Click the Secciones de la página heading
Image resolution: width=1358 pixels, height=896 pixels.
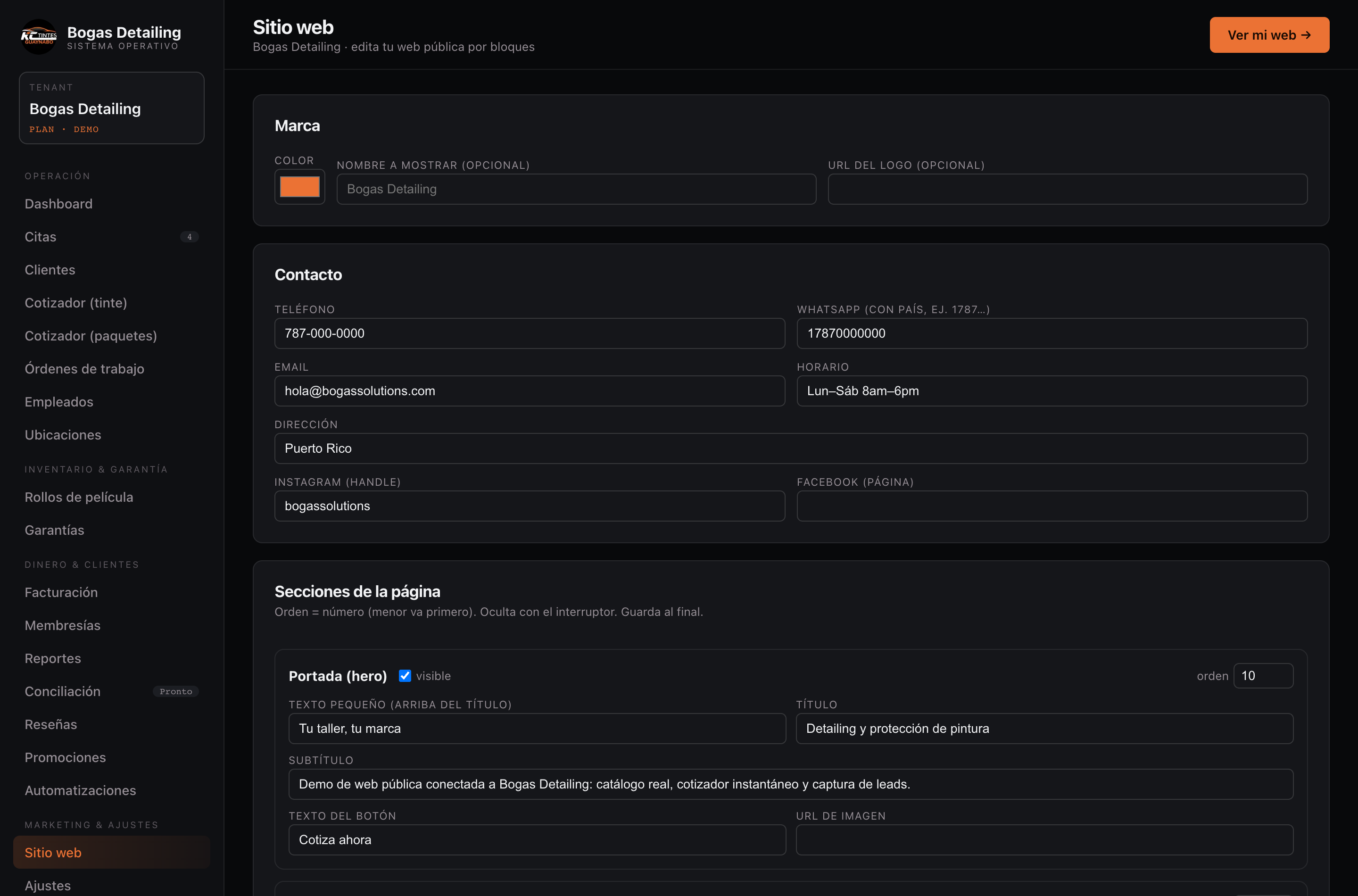tap(357, 591)
